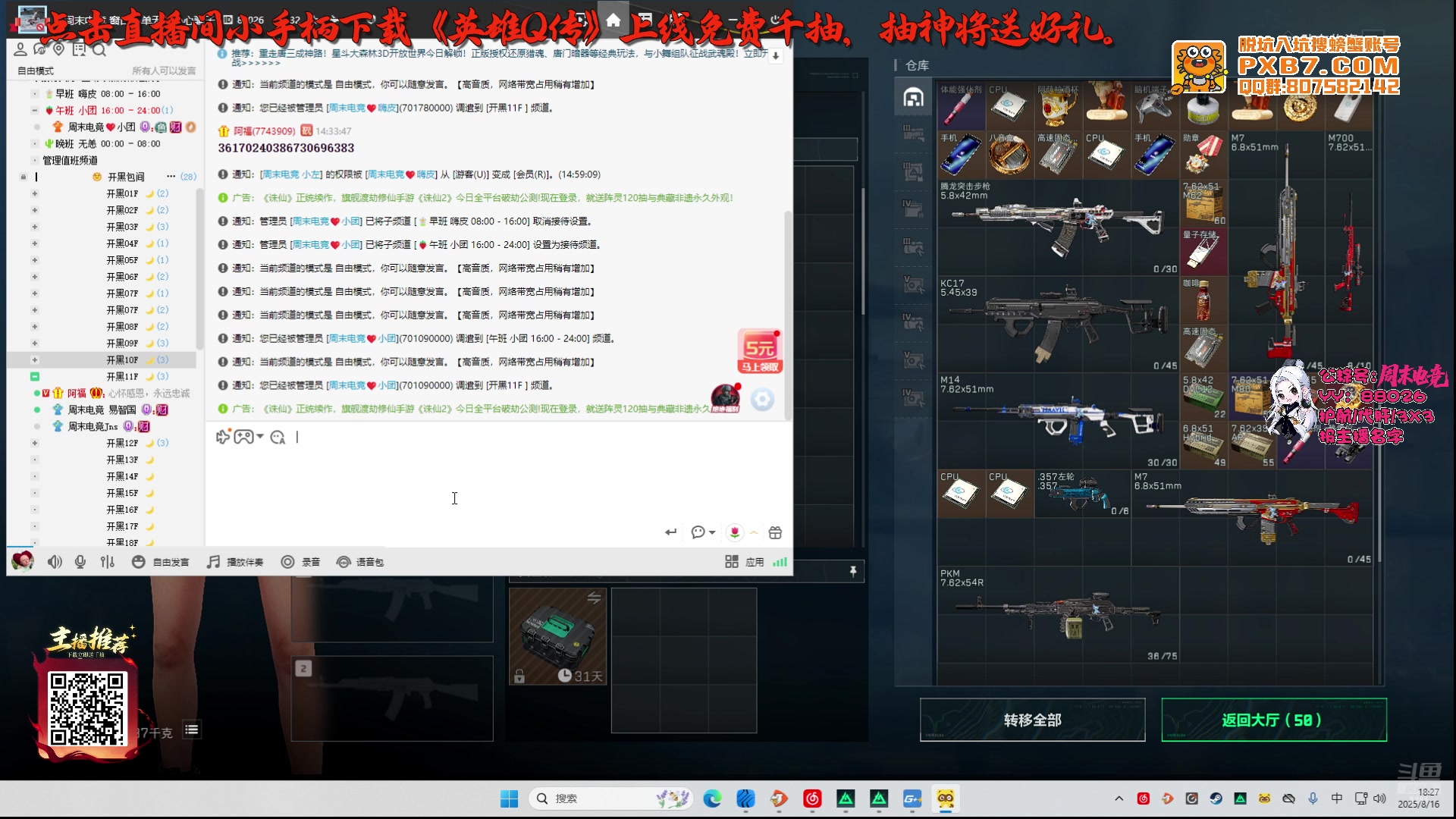Viewport: 1456px width, 819px height.
Task: Click the announcement megaphone icon in chat
Action: [x=223, y=437]
